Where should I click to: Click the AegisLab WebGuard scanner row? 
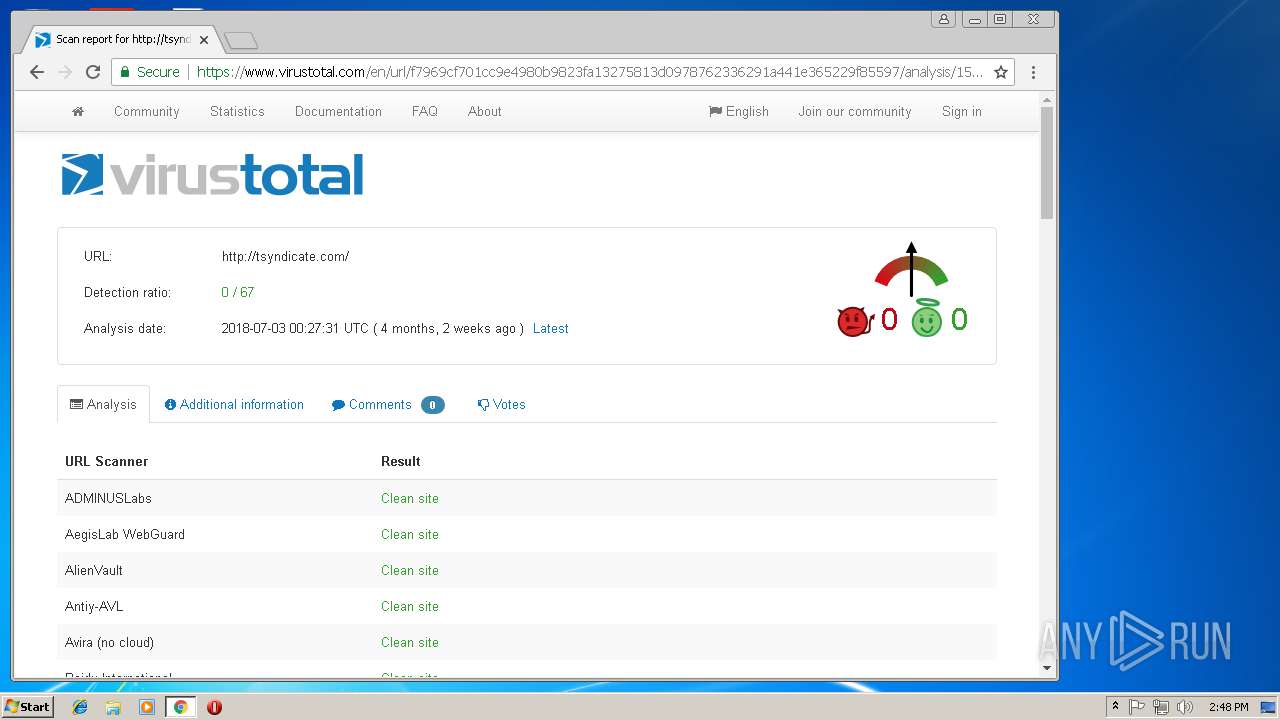(527, 534)
